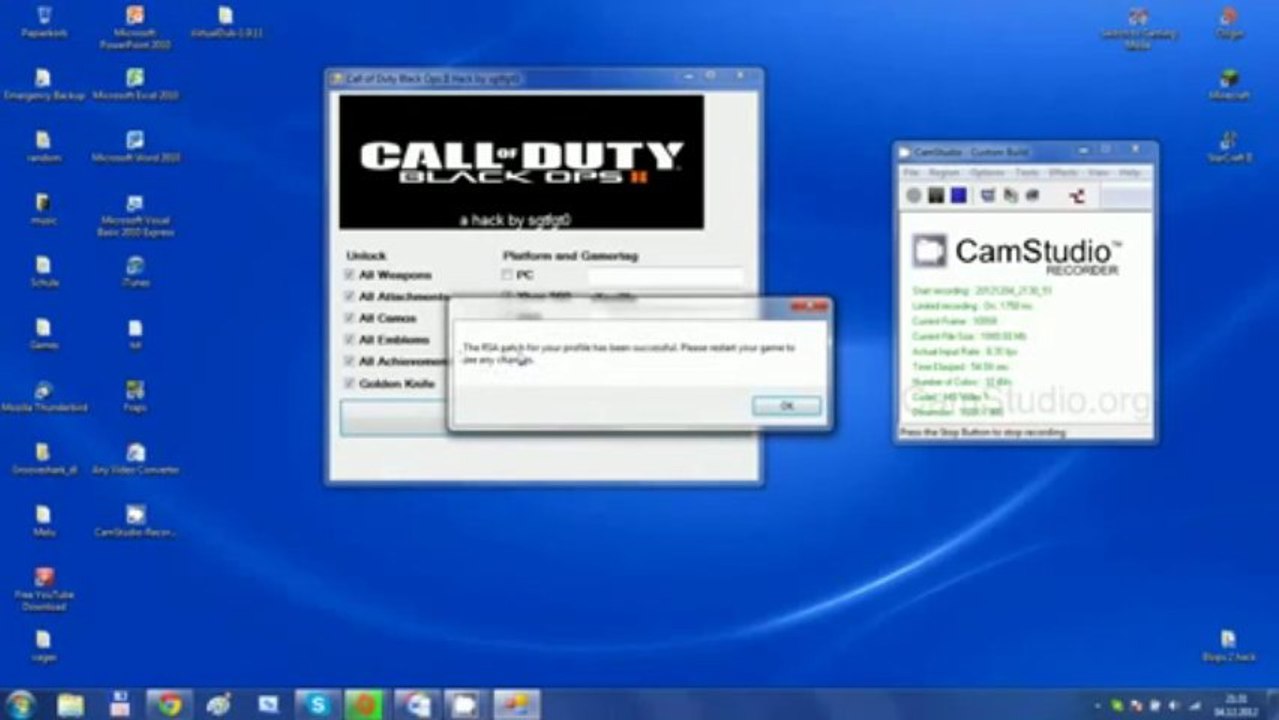
Task: Click OK in the RSA patch dialog
Action: (787, 406)
